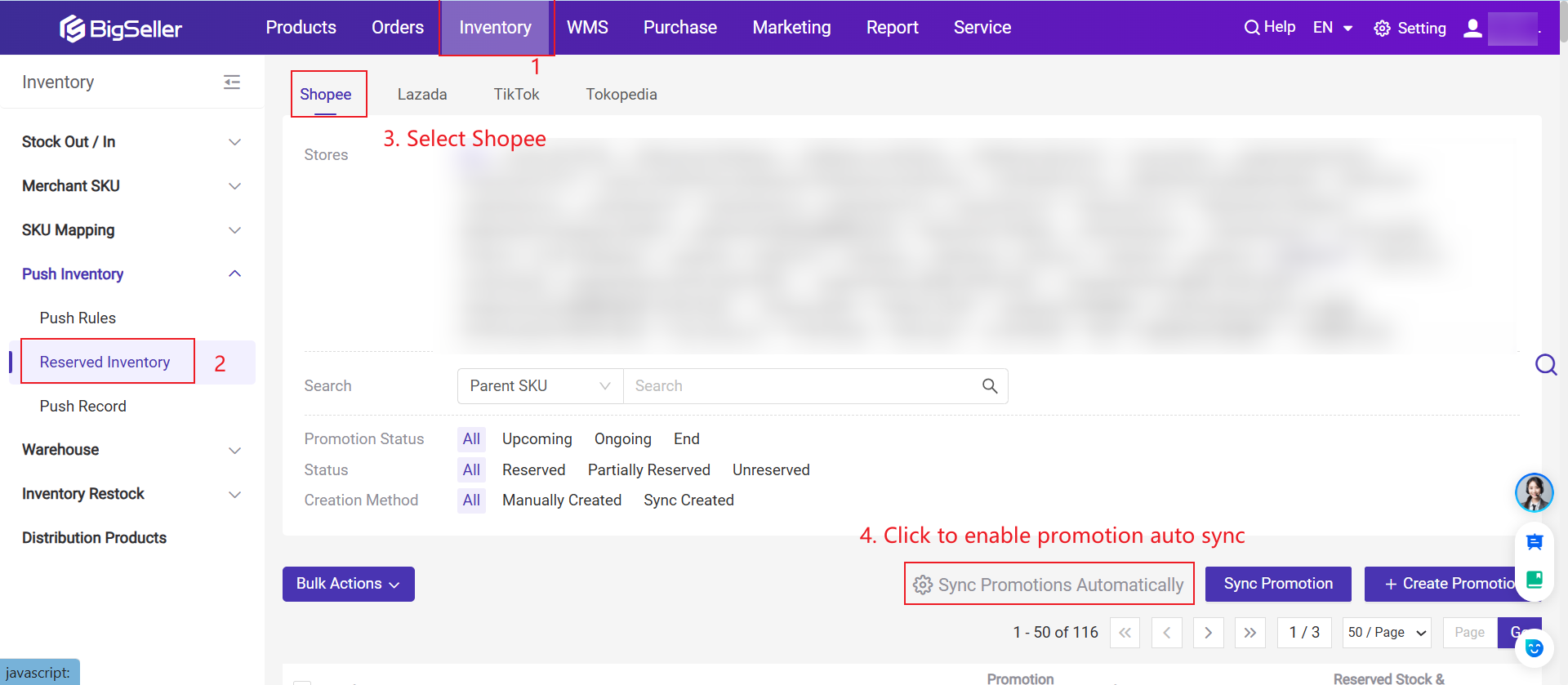Screen dimensions: 1568x685
Task: Open the customer support avatar
Action: point(1534,492)
